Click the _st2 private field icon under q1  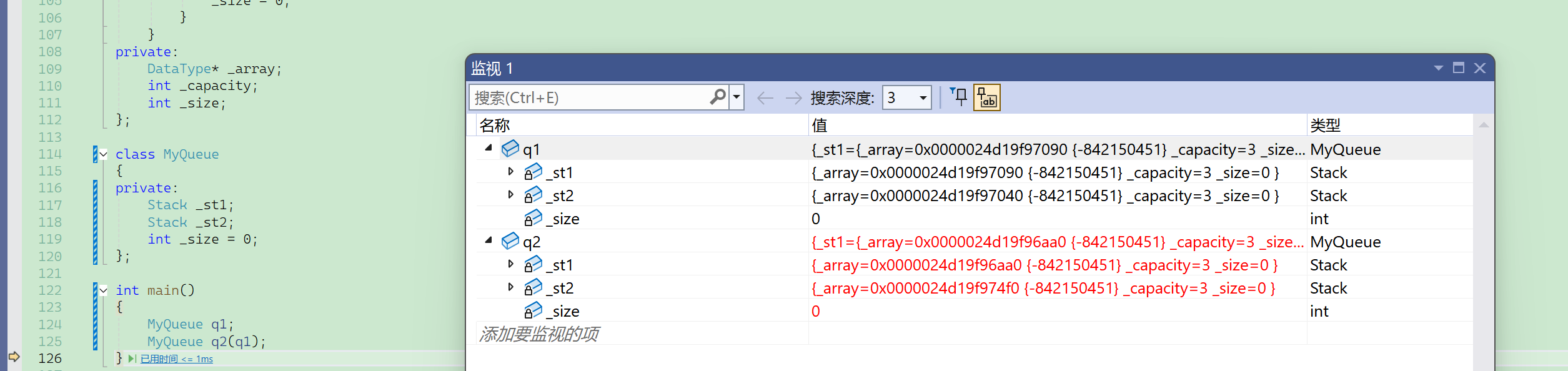click(533, 195)
